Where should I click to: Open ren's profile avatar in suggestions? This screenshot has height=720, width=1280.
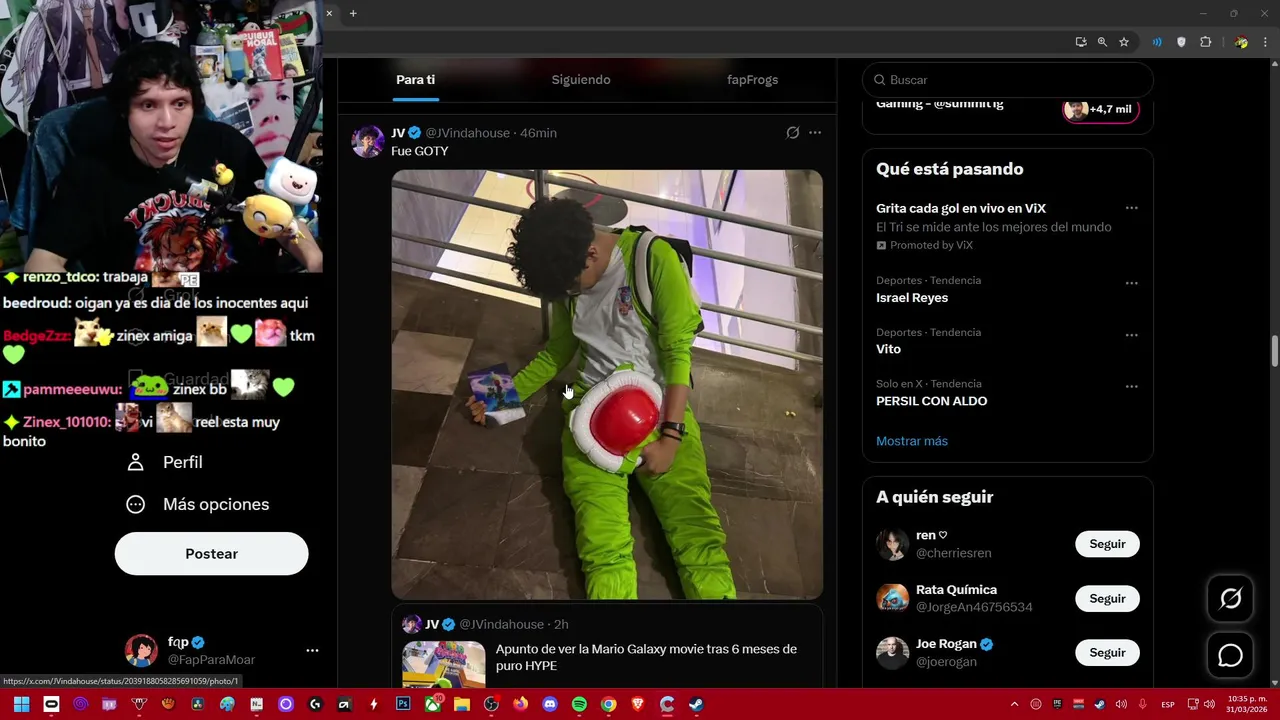click(x=892, y=544)
